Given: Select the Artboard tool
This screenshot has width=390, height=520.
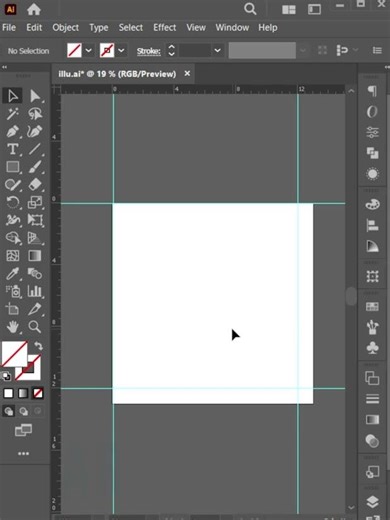Looking at the screenshot, I should click(x=13, y=309).
